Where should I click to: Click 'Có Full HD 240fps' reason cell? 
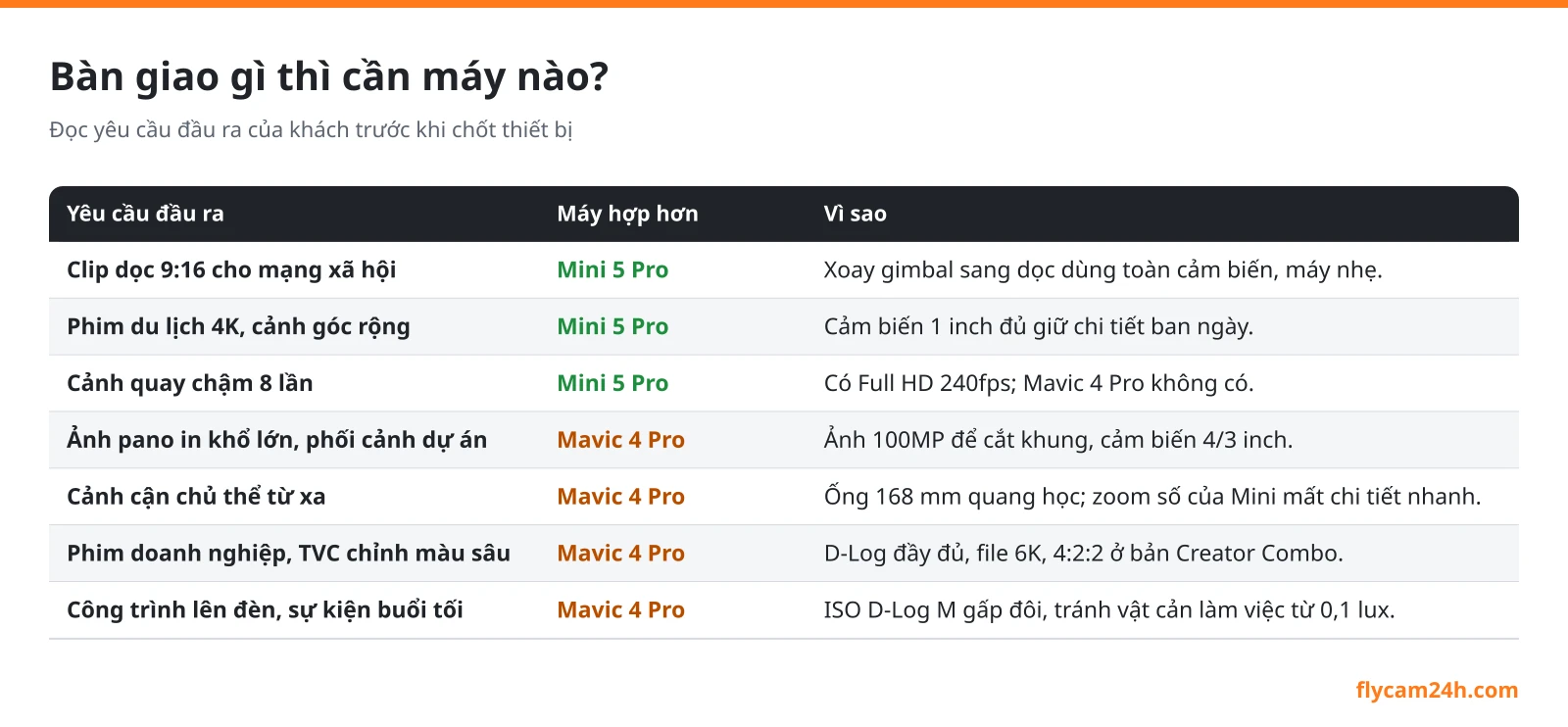[x=1039, y=384]
